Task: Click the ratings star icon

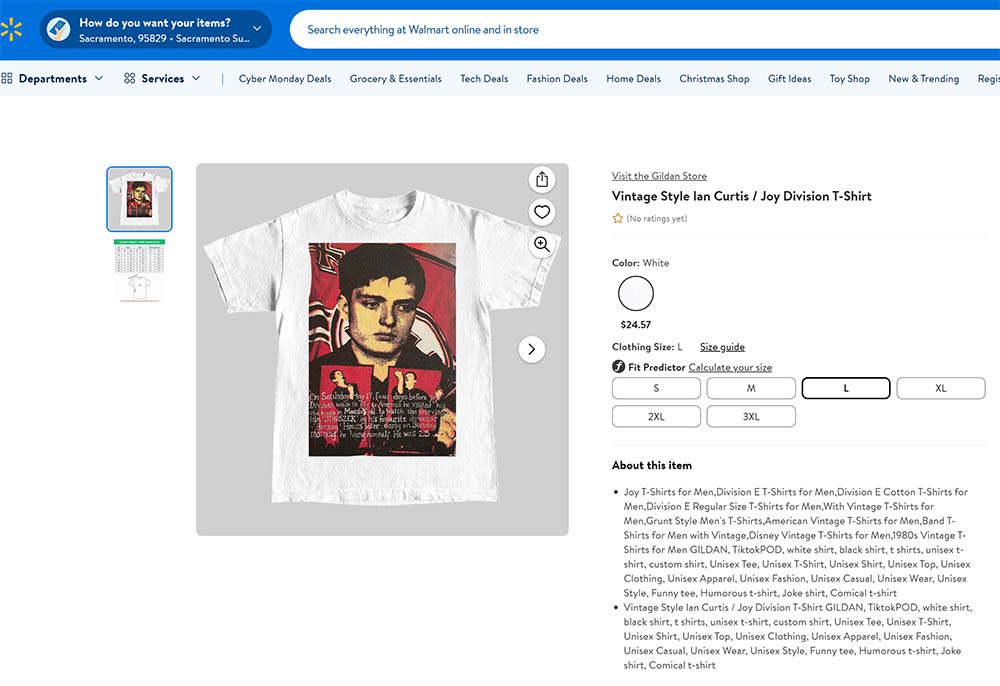Action: click(618, 218)
